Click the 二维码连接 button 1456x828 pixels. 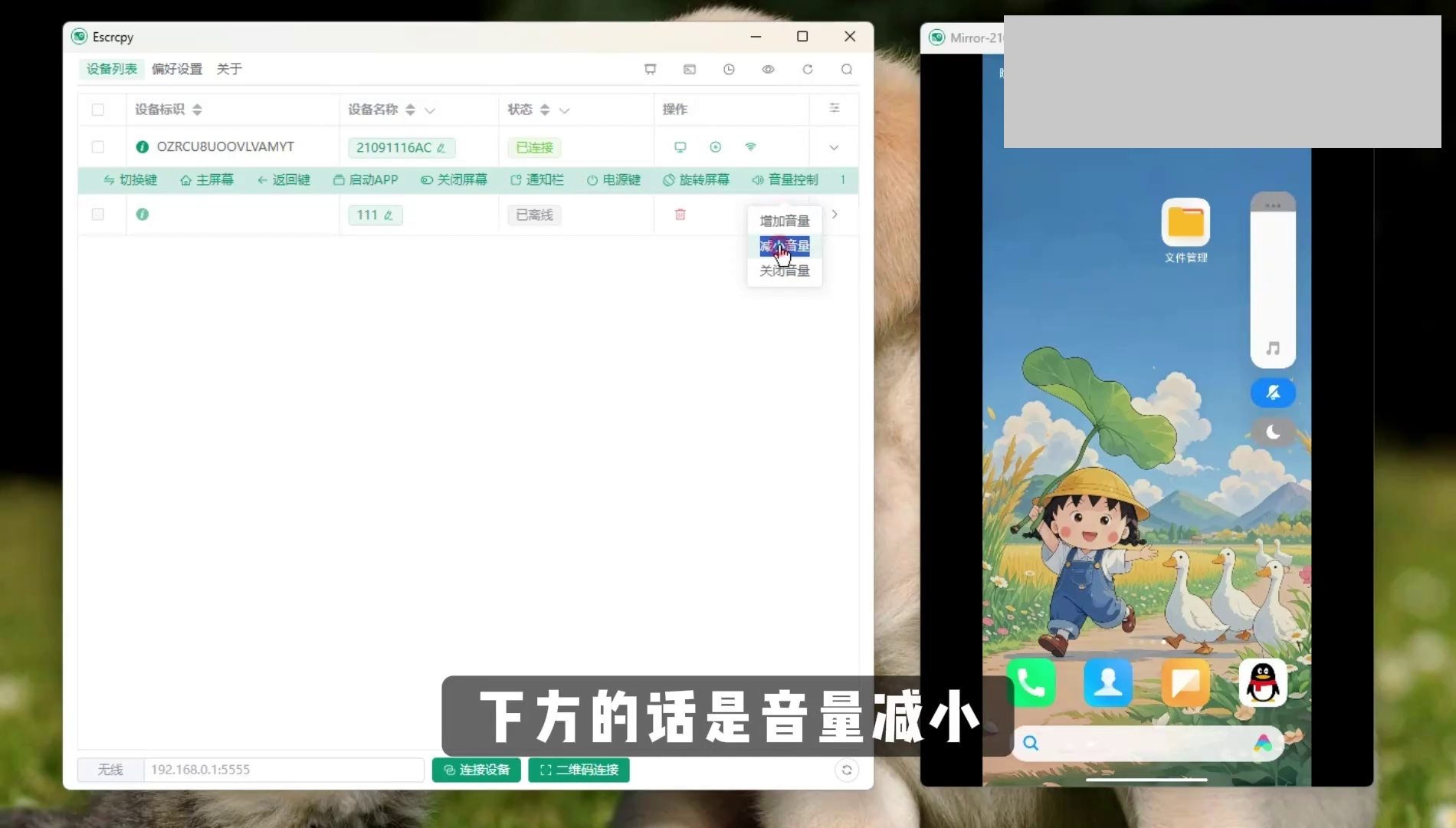point(579,770)
